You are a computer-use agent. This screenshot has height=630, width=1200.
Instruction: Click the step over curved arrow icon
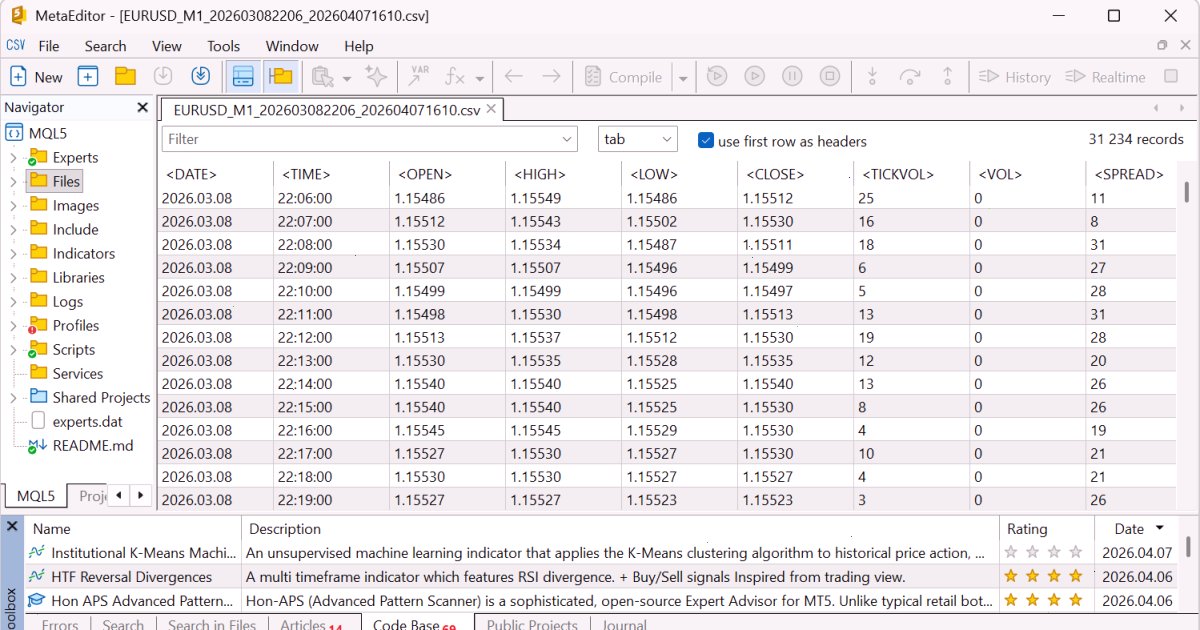coord(910,77)
